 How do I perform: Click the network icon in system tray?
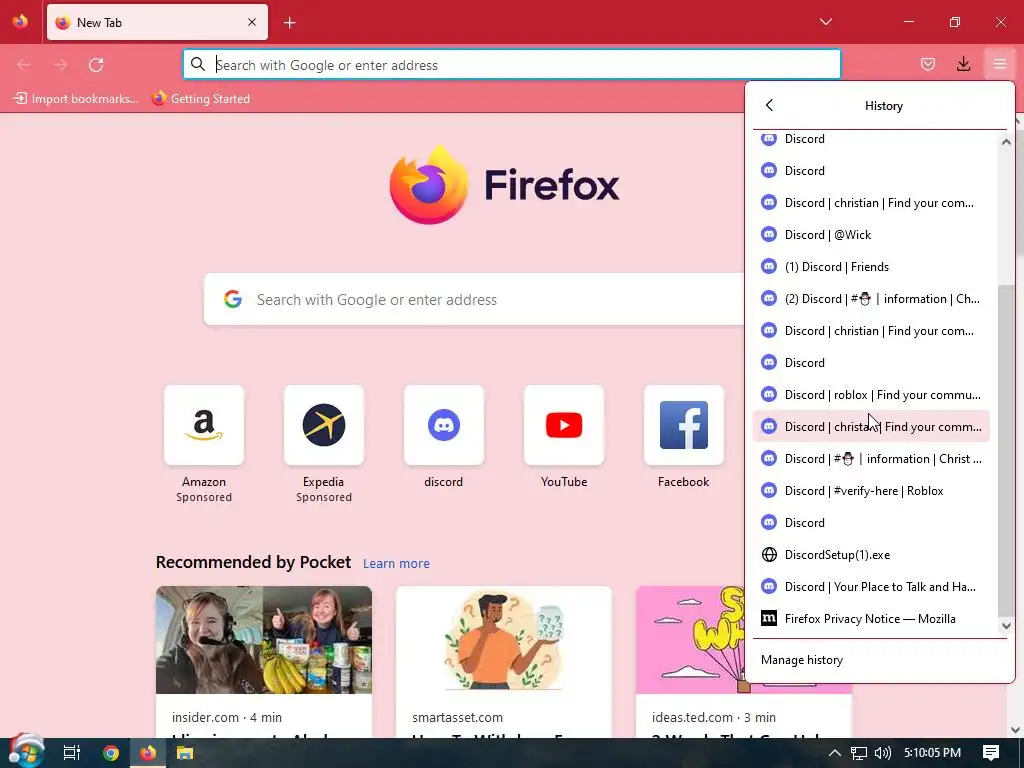pos(859,753)
